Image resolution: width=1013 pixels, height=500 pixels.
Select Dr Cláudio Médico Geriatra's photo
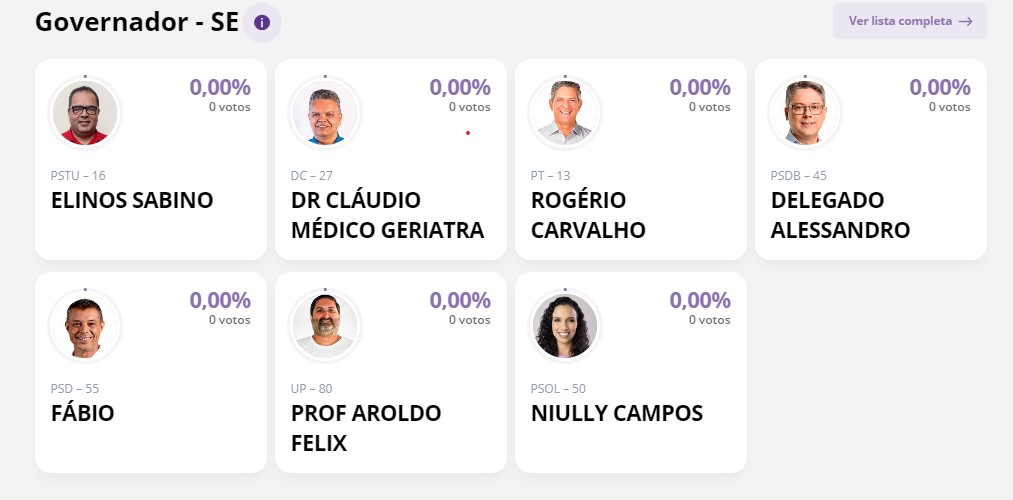[x=325, y=112]
